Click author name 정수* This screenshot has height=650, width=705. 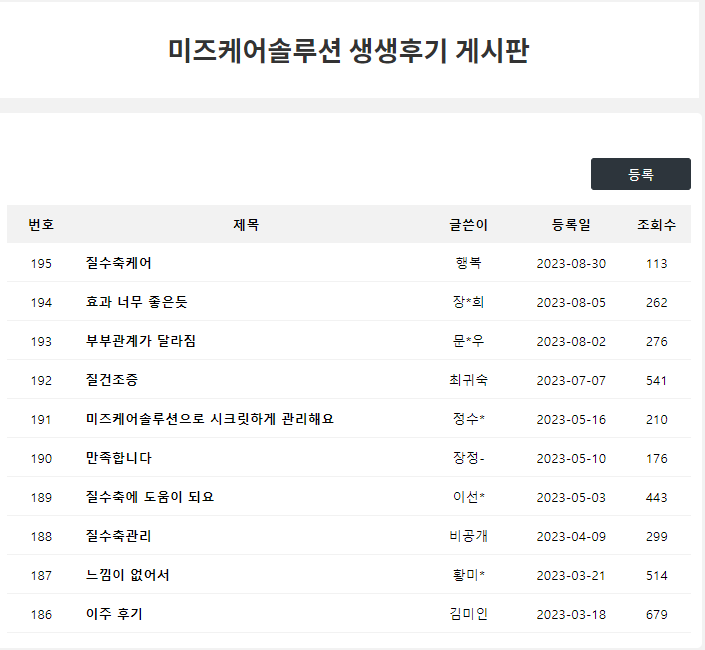pyautogui.click(x=469, y=419)
